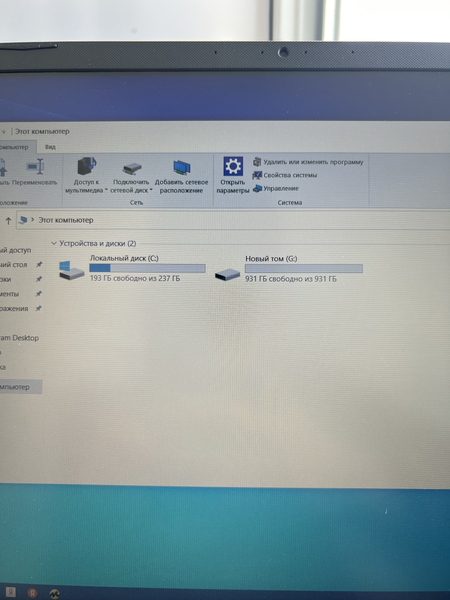
Task: Click the Этот компьютер address bar path
Action: (66, 220)
